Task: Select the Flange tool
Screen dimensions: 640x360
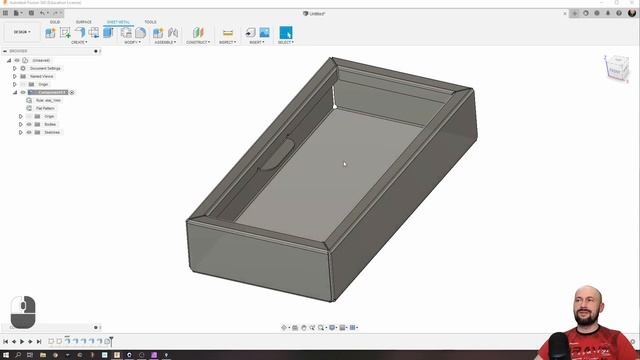Action: pos(80,33)
